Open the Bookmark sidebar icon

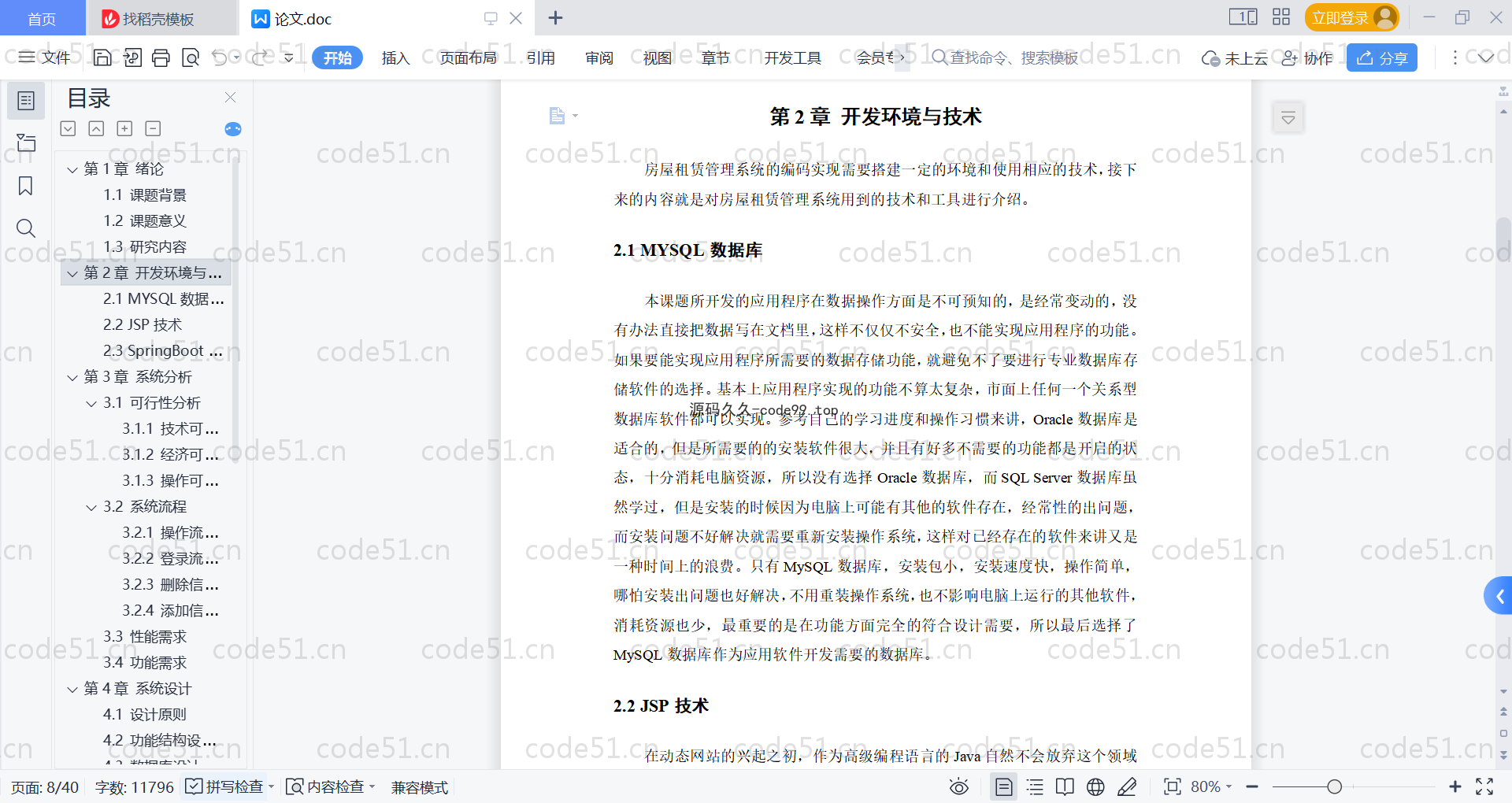[x=26, y=186]
